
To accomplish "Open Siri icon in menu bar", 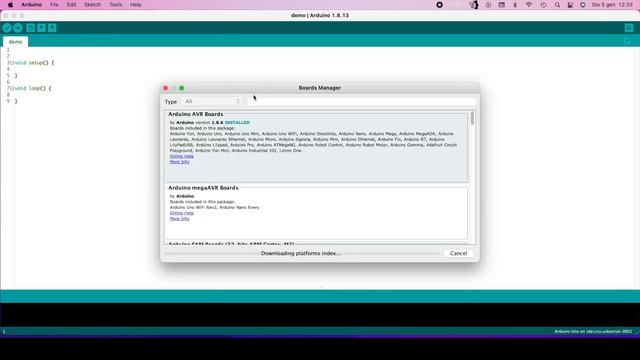I will click(583, 5).
